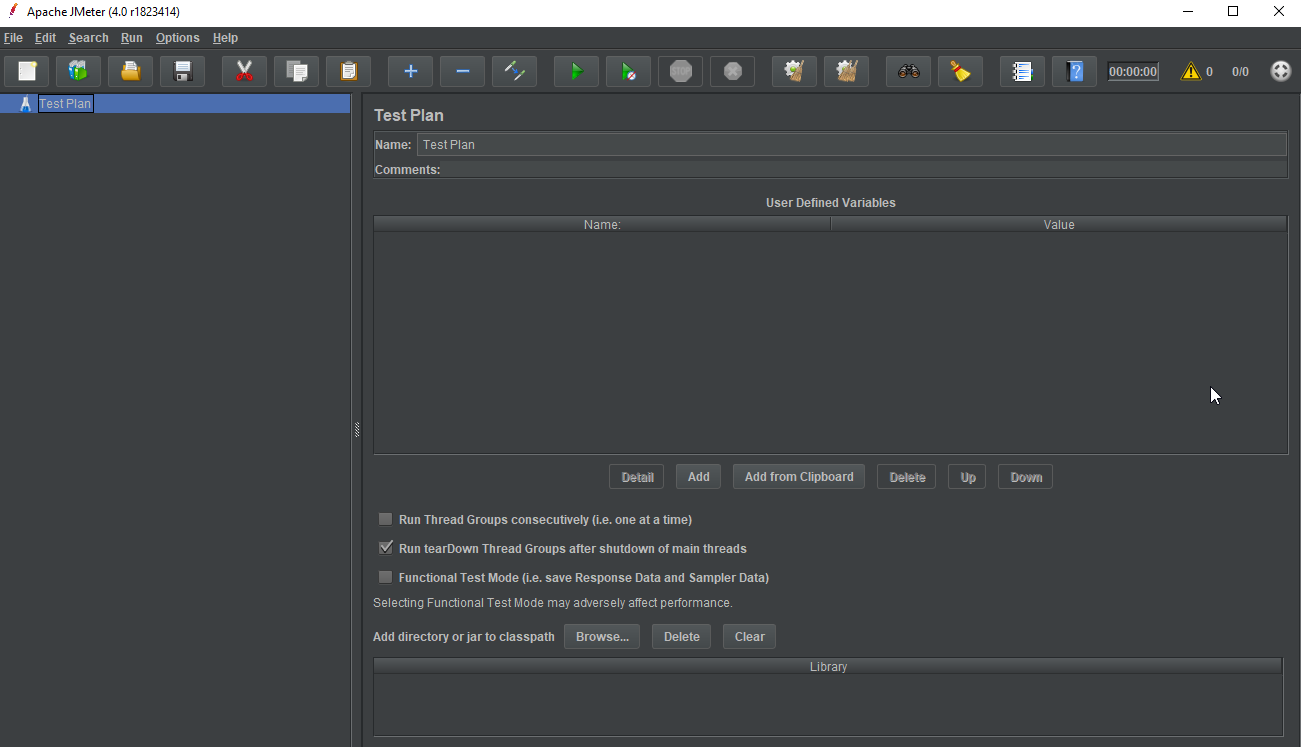
Task: Click Delete button beside Add from Clipboard
Action: [907, 477]
